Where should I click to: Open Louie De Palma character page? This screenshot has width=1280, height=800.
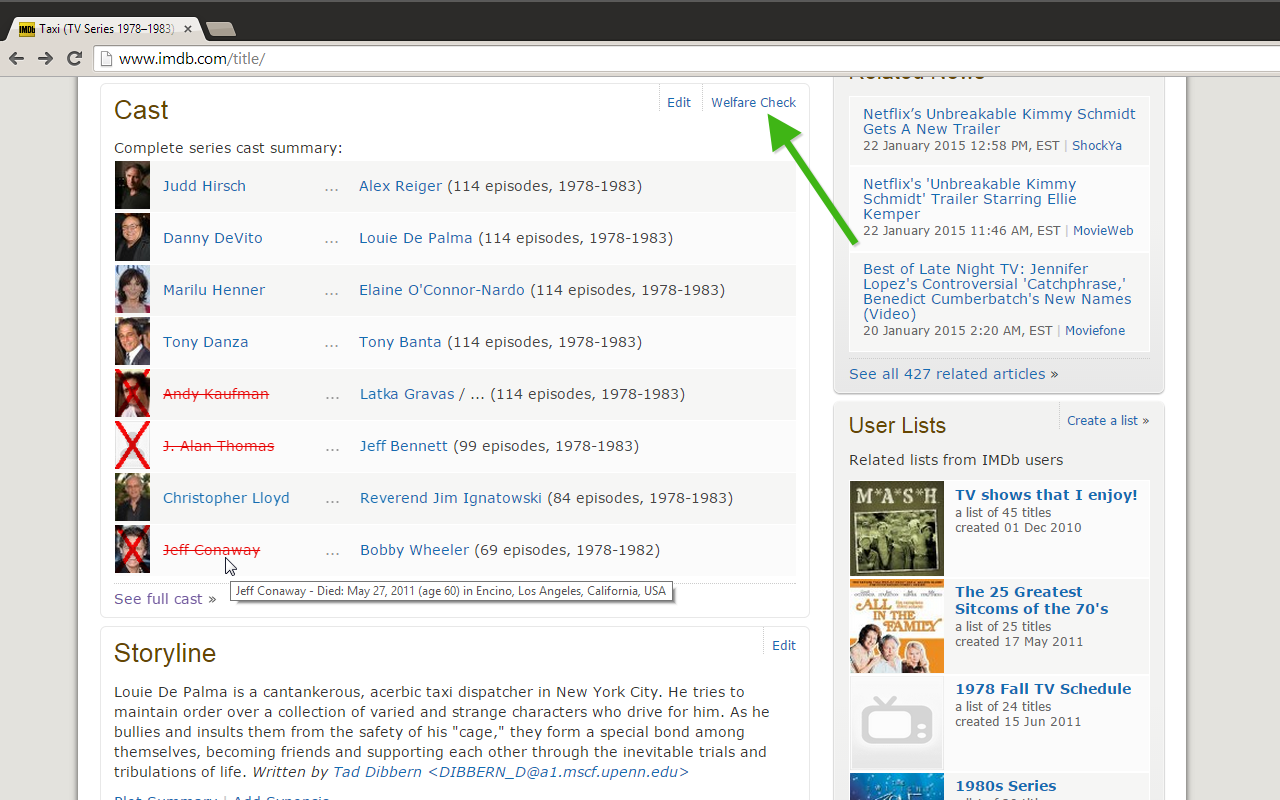pos(416,238)
